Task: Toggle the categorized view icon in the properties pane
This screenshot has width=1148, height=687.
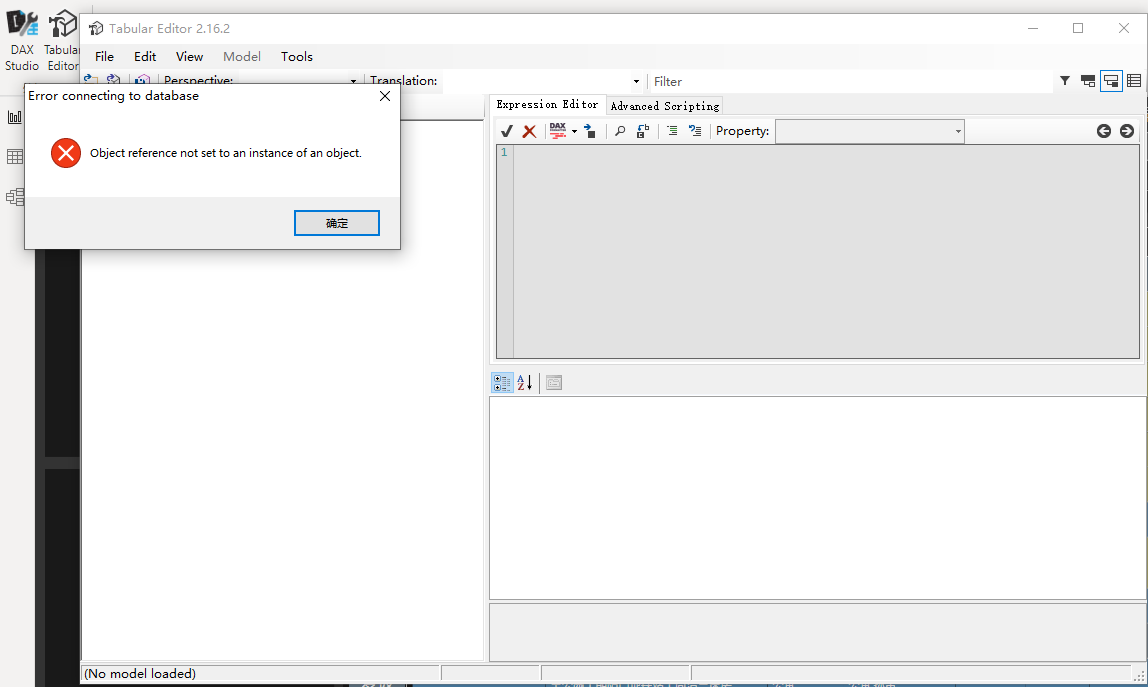Action: [502, 382]
